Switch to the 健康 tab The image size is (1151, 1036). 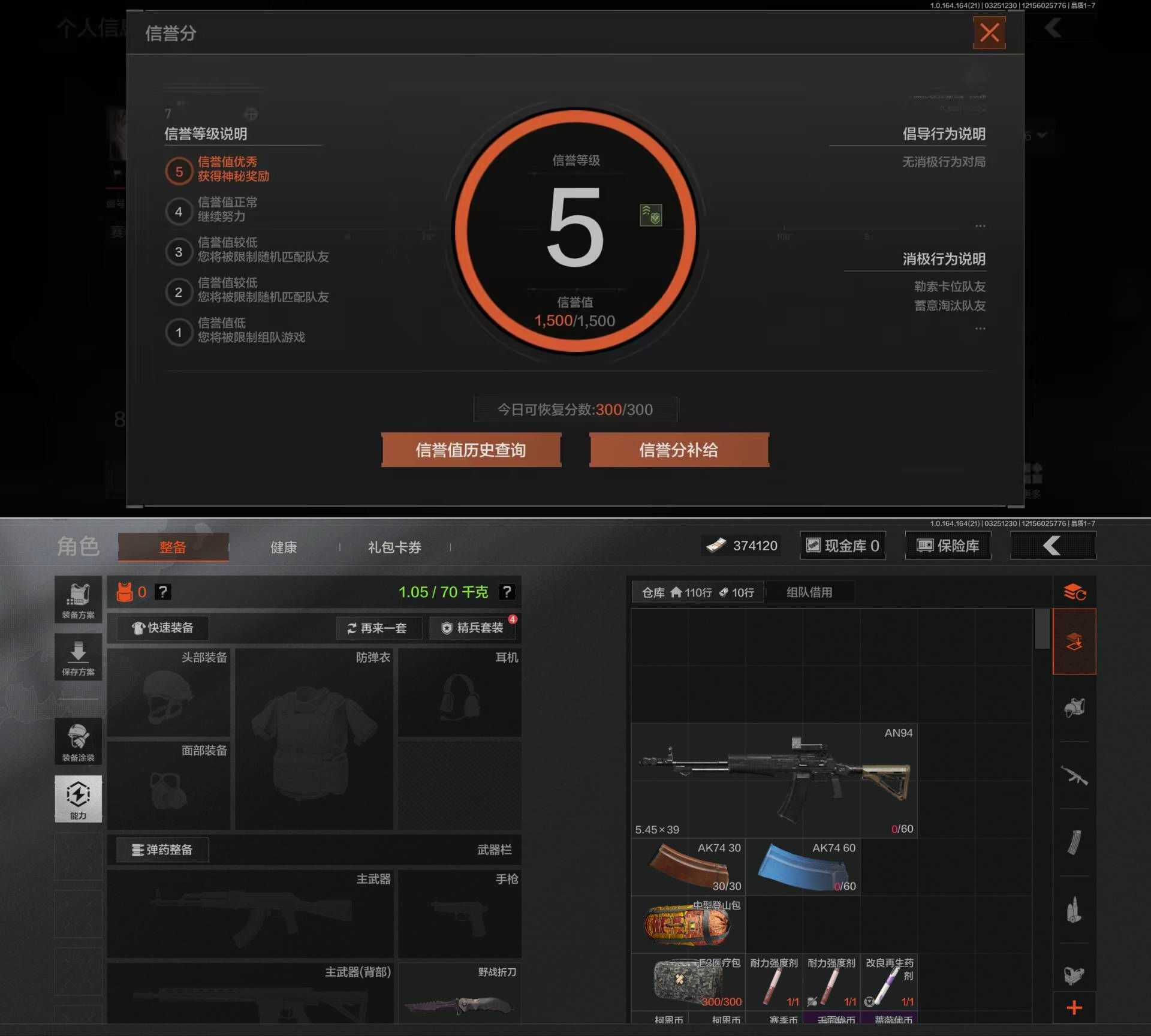(284, 547)
